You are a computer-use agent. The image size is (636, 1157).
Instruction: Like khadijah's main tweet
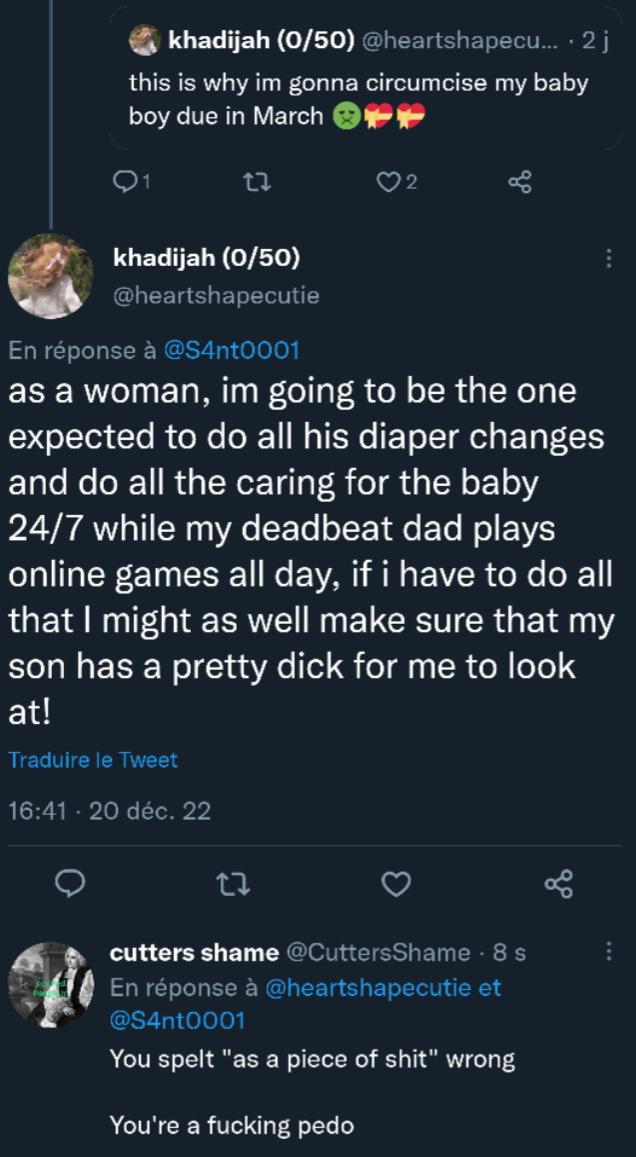397,883
